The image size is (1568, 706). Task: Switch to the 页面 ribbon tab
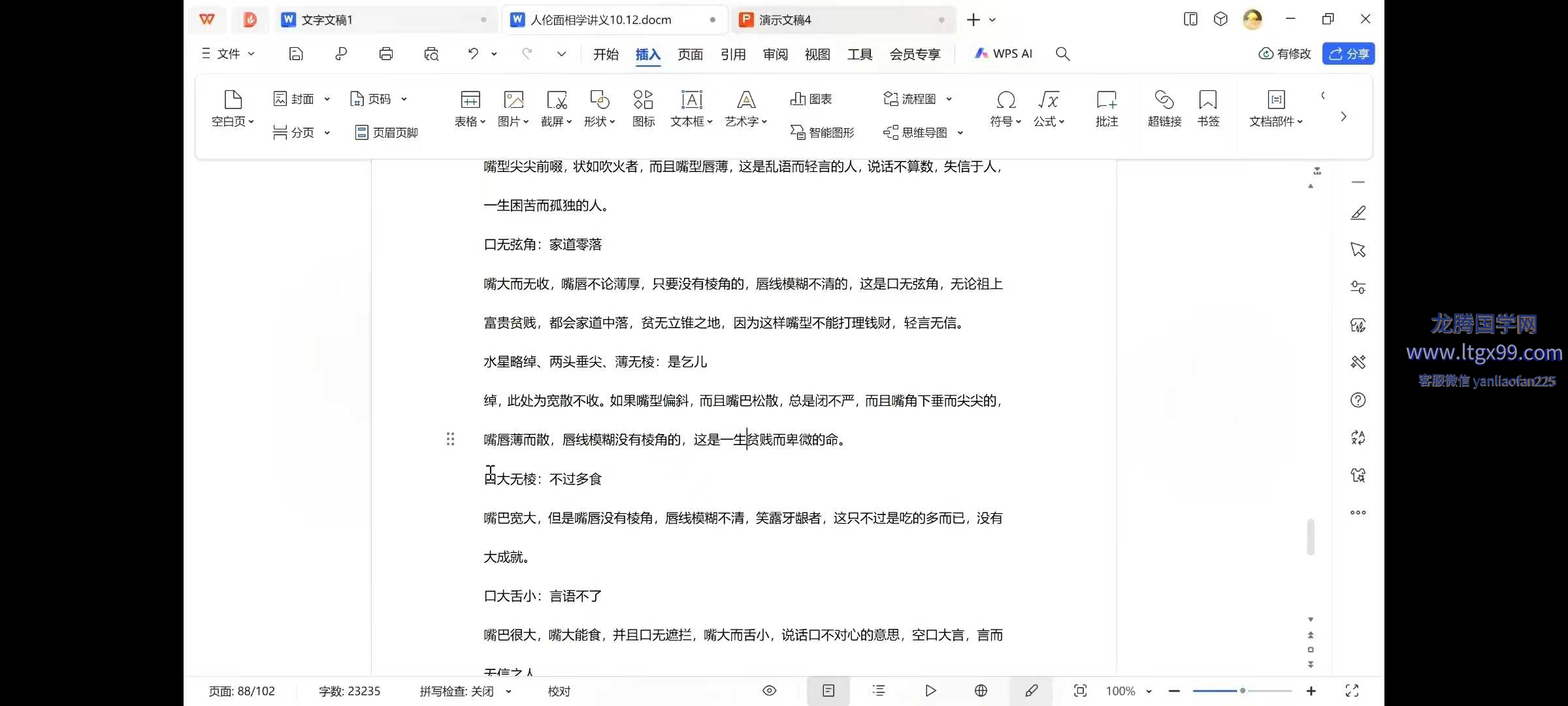point(691,54)
